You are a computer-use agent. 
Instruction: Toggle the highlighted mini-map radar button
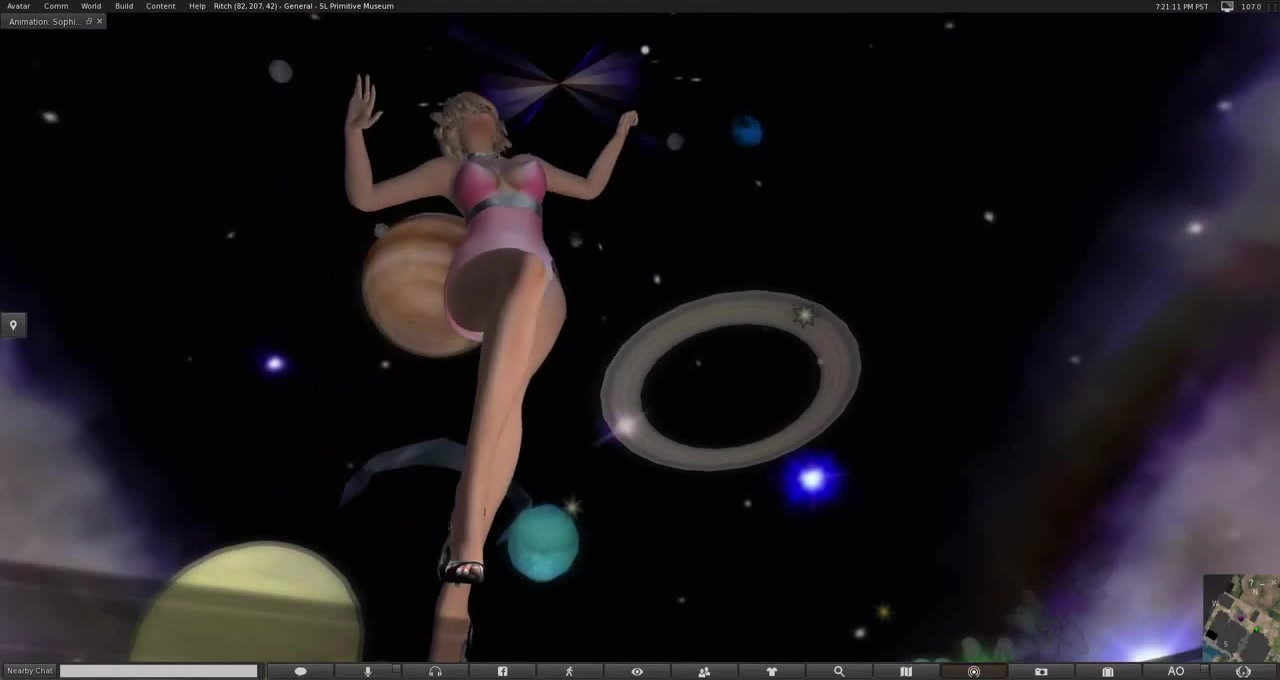[973, 671]
